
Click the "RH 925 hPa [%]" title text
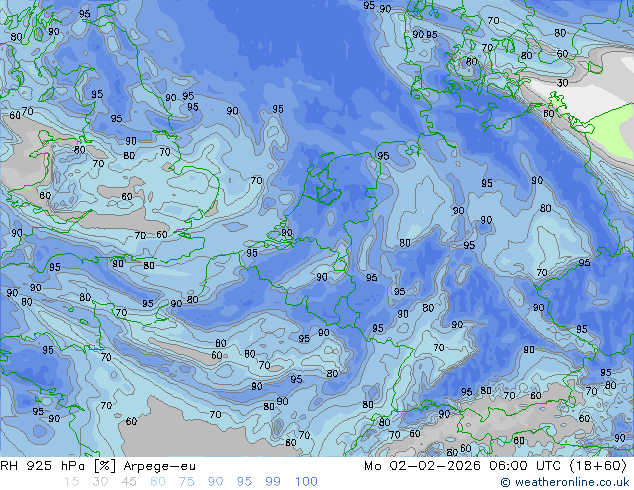pos(58,466)
